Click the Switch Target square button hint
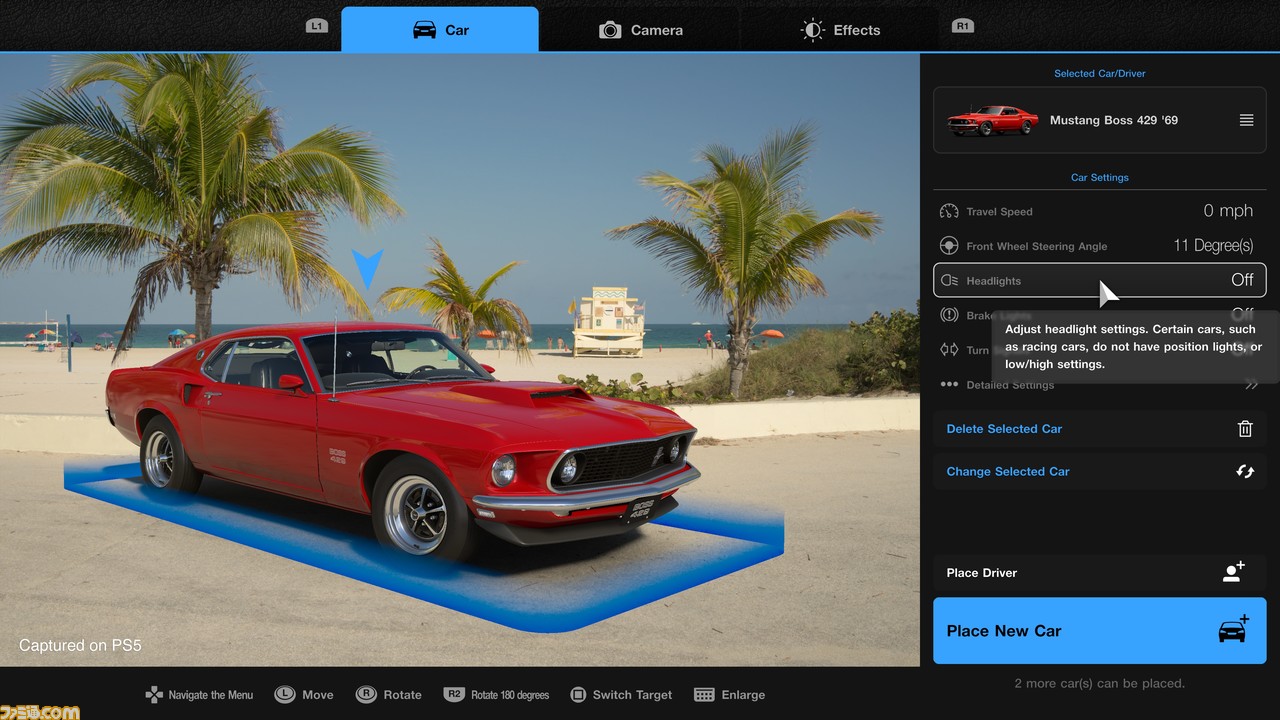 (621, 694)
